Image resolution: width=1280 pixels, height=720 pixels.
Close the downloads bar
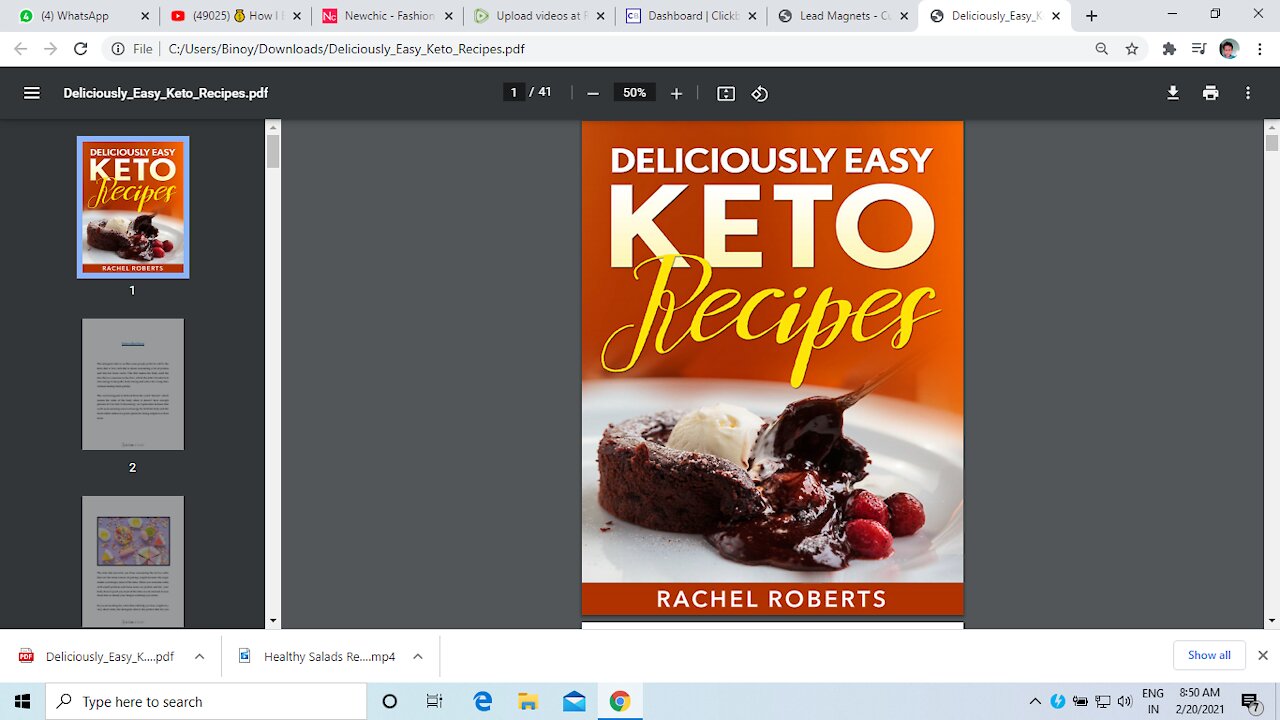[x=1262, y=655]
